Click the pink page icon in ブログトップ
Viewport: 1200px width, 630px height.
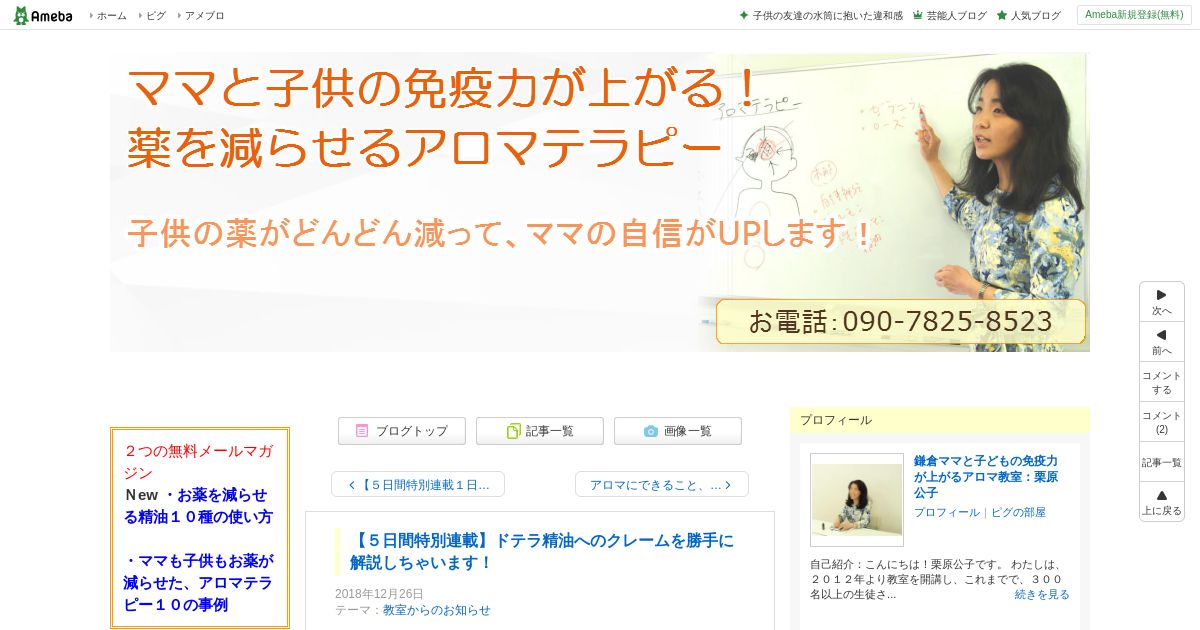pyautogui.click(x=362, y=431)
